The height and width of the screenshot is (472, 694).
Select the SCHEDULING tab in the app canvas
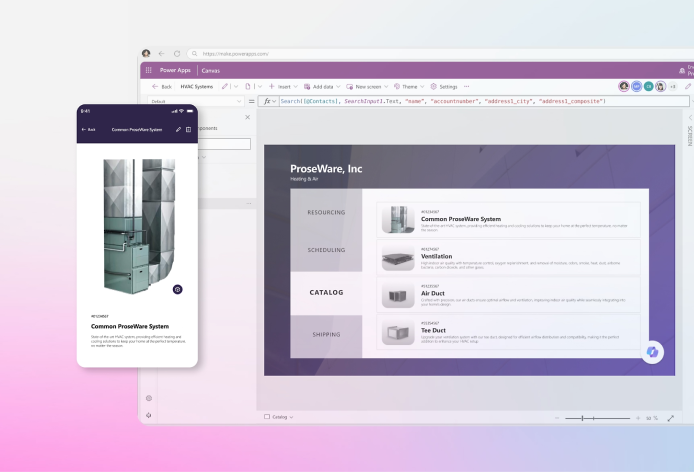coord(326,250)
